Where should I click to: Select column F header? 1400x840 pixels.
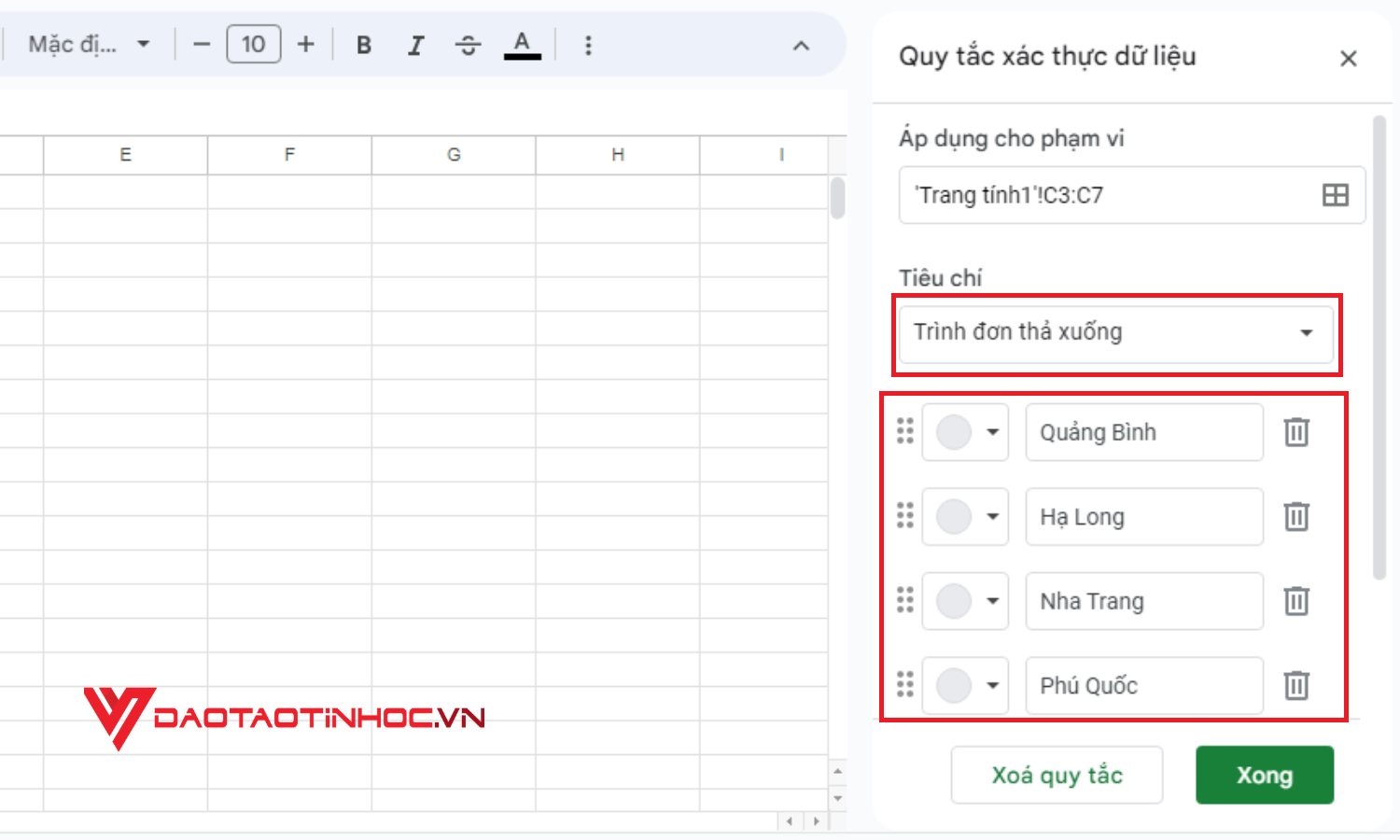point(290,155)
